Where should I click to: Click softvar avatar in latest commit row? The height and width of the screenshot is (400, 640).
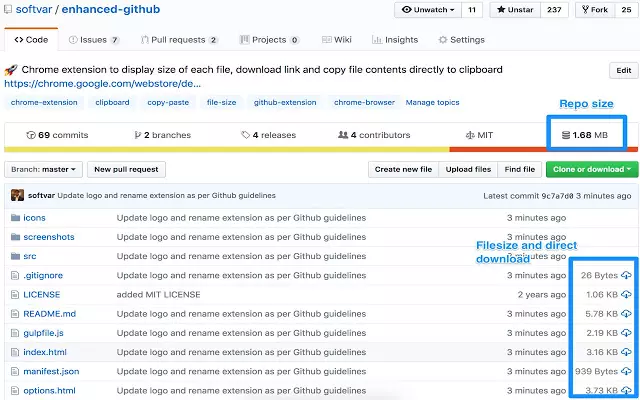(17, 195)
